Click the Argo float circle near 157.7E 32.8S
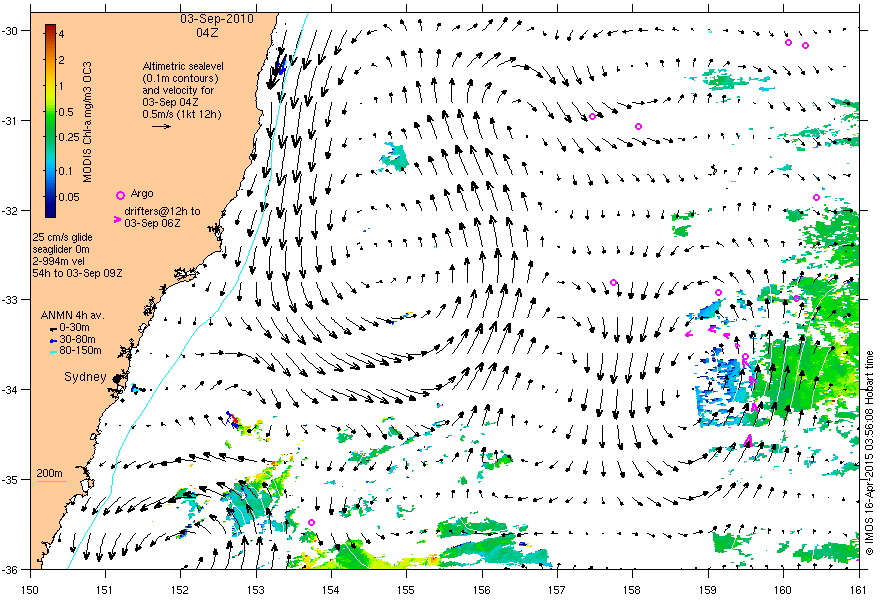The height and width of the screenshot is (600, 880). pos(613,282)
